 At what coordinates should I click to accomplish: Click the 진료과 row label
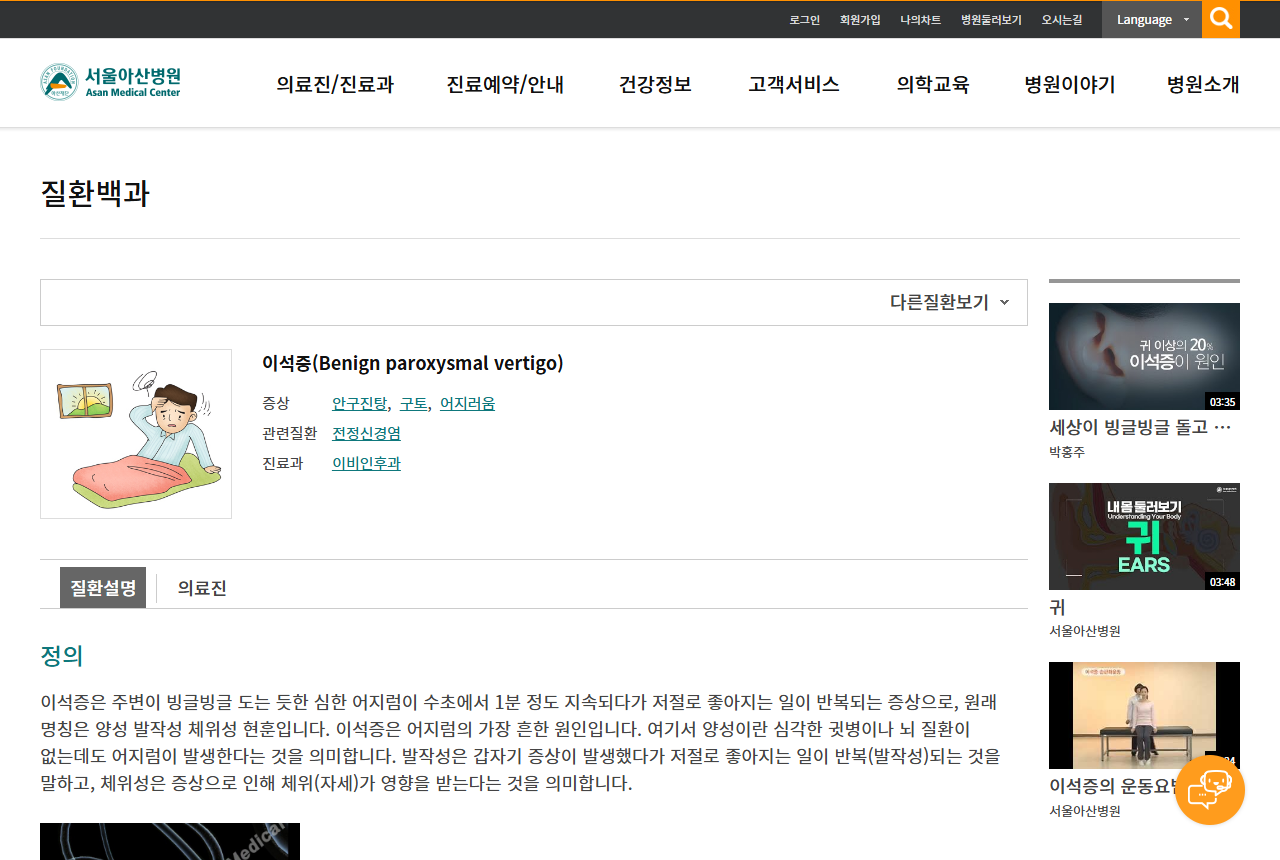point(283,464)
